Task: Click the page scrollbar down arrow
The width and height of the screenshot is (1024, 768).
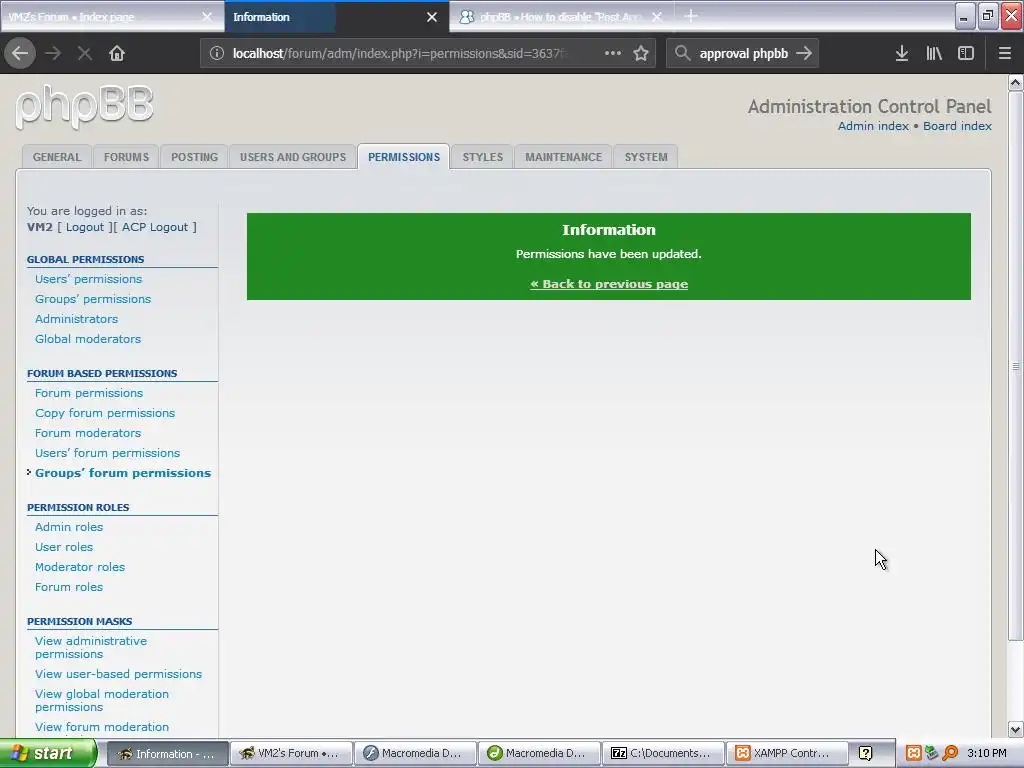Action: [1015, 729]
